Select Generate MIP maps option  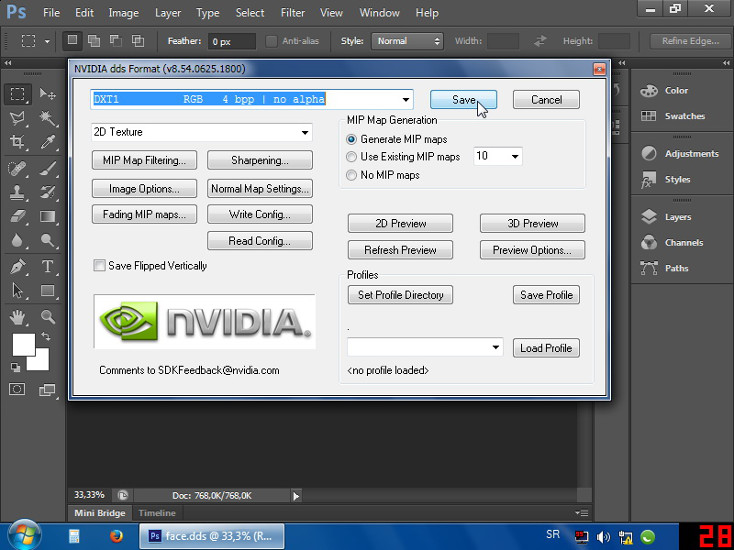pos(351,139)
